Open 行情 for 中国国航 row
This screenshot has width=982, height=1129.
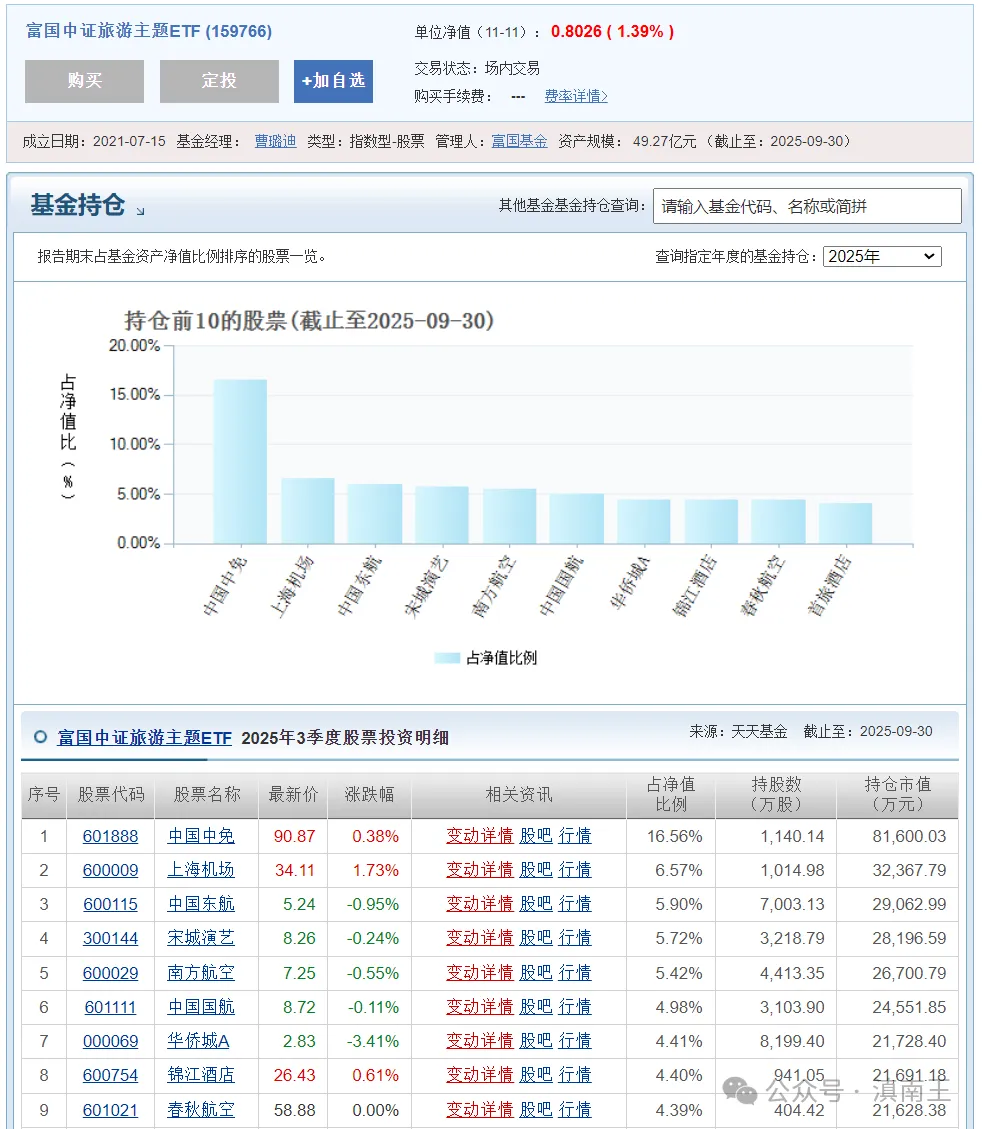tap(575, 1007)
